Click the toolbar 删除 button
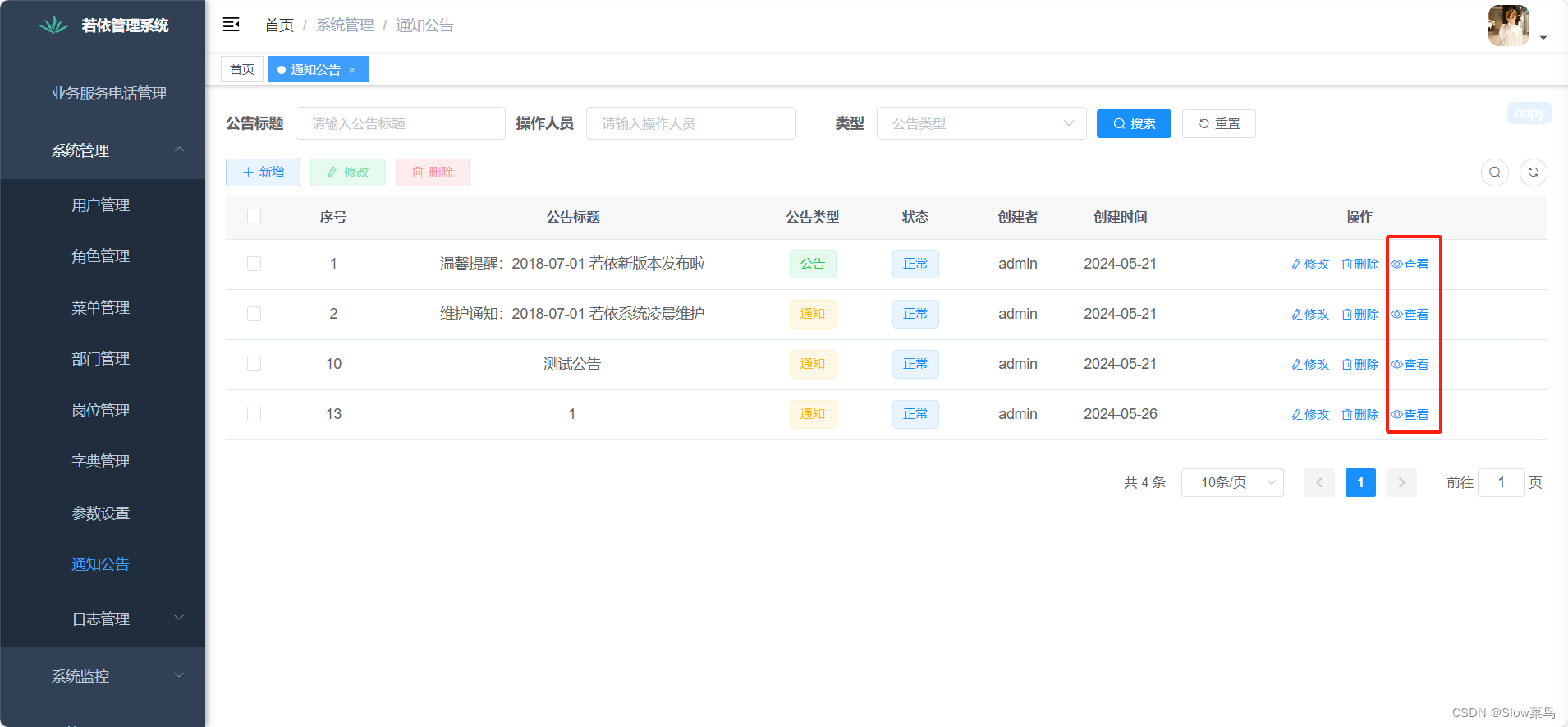This screenshot has width=1568, height=727. click(433, 173)
